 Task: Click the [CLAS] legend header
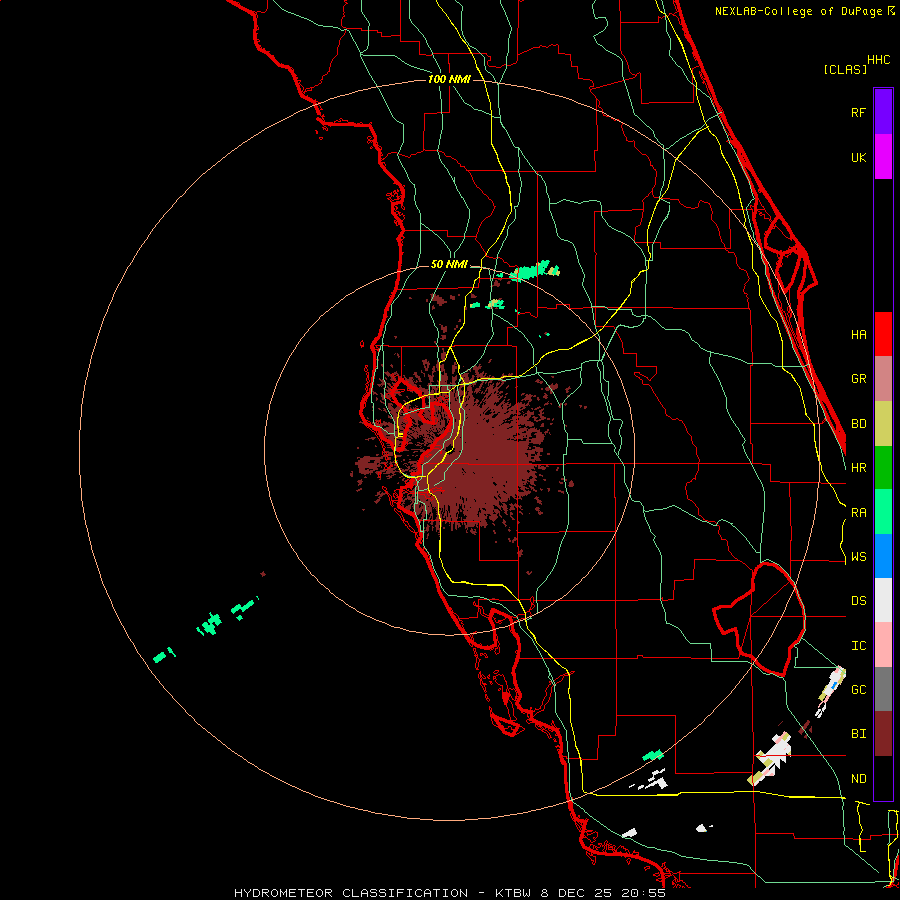point(845,70)
